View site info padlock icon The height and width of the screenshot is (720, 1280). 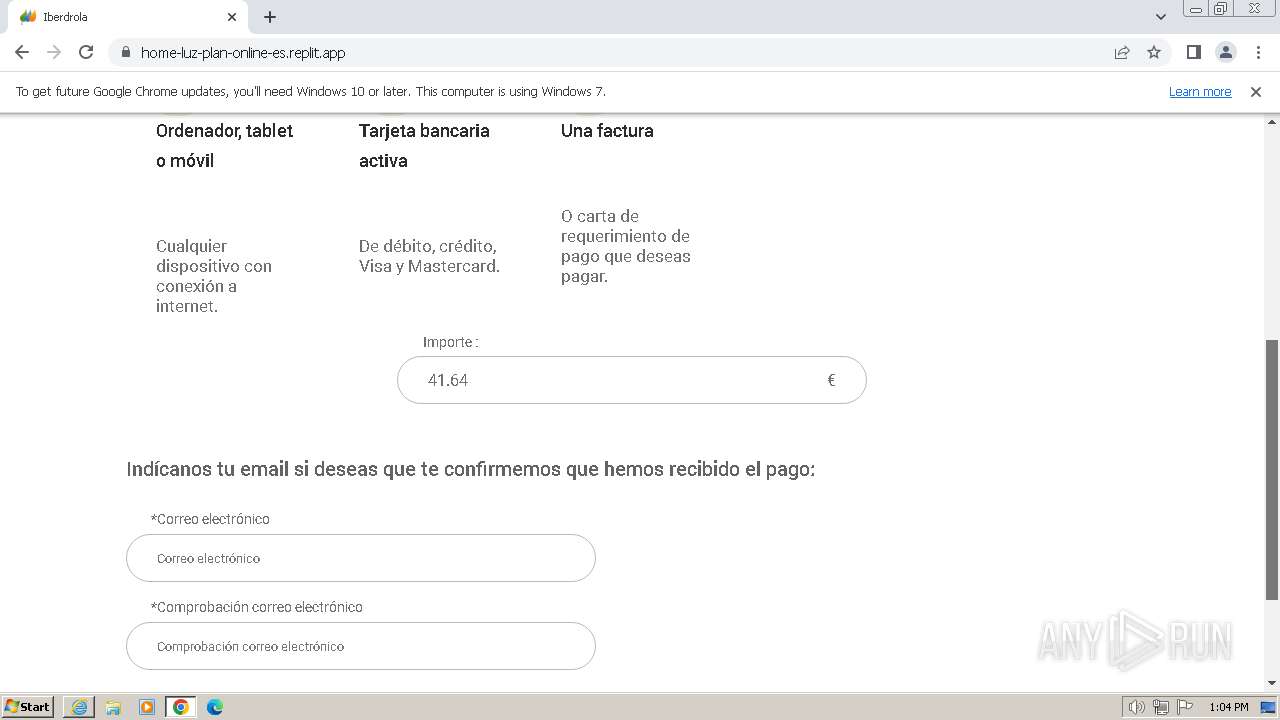pyautogui.click(x=125, y=52)
